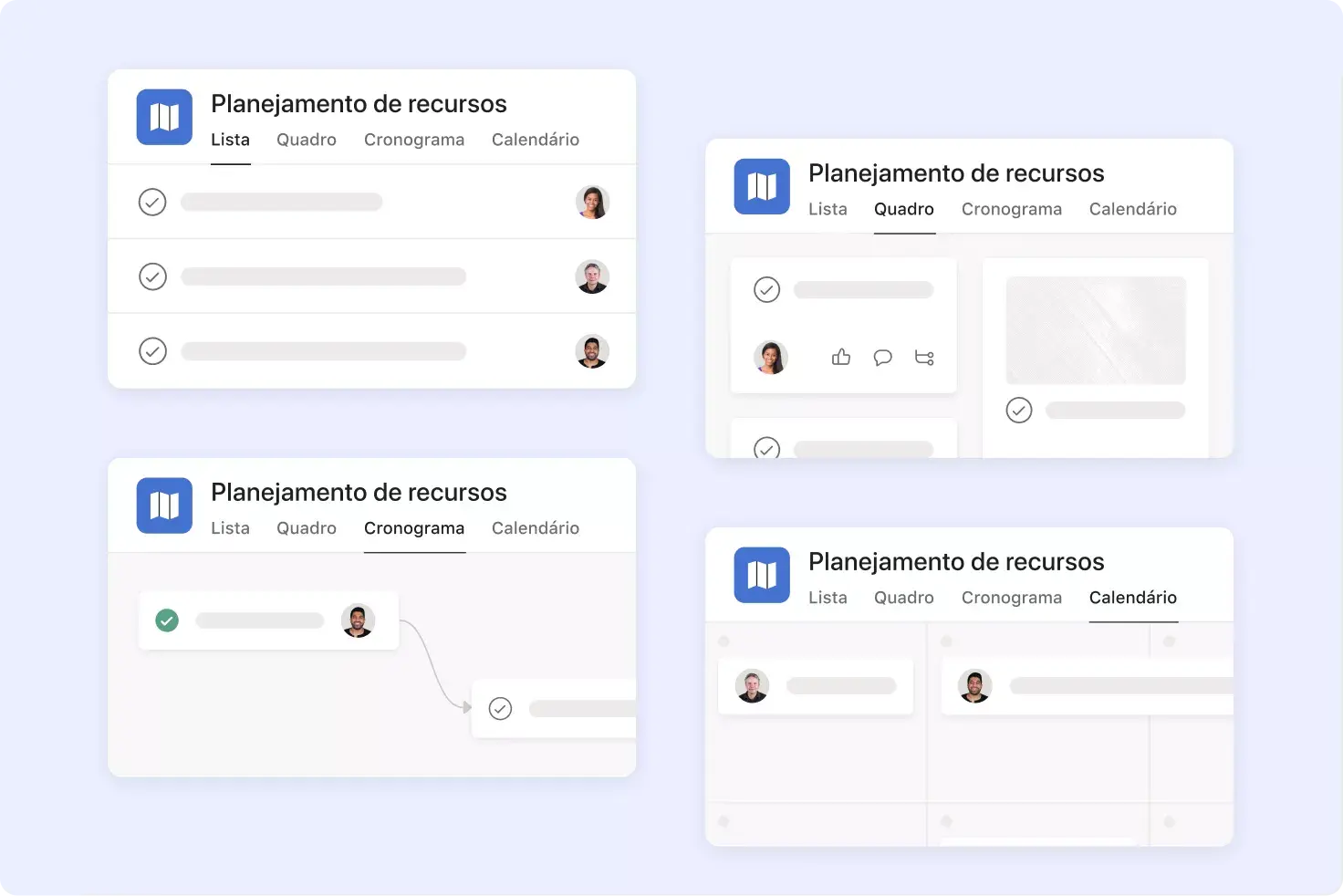Image resolution: width=1343 pixels, height=896 pixels.
Task: Click the thumbs-up like icon on the board card
Action: click(x=841, y=357)
